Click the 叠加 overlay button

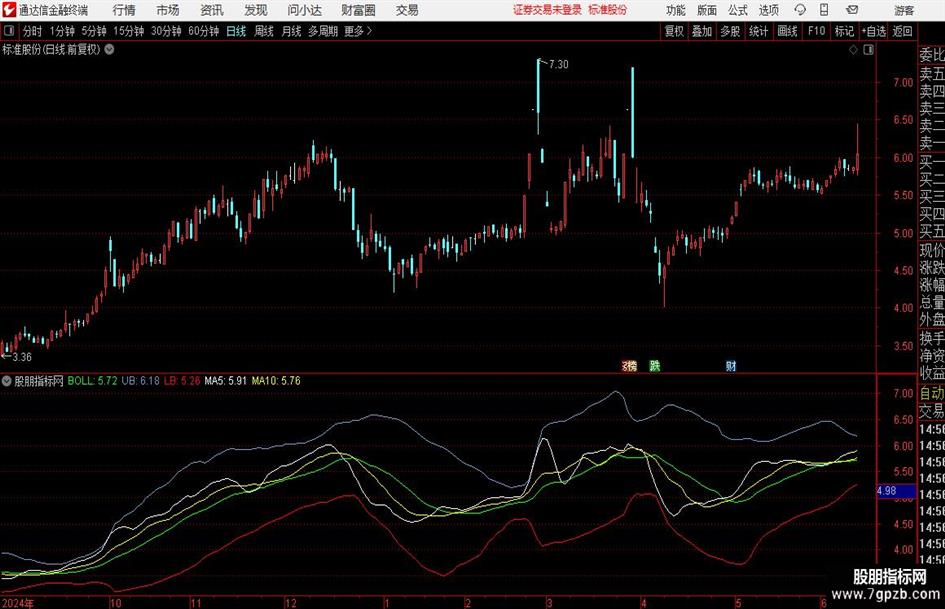click(702, 31)
